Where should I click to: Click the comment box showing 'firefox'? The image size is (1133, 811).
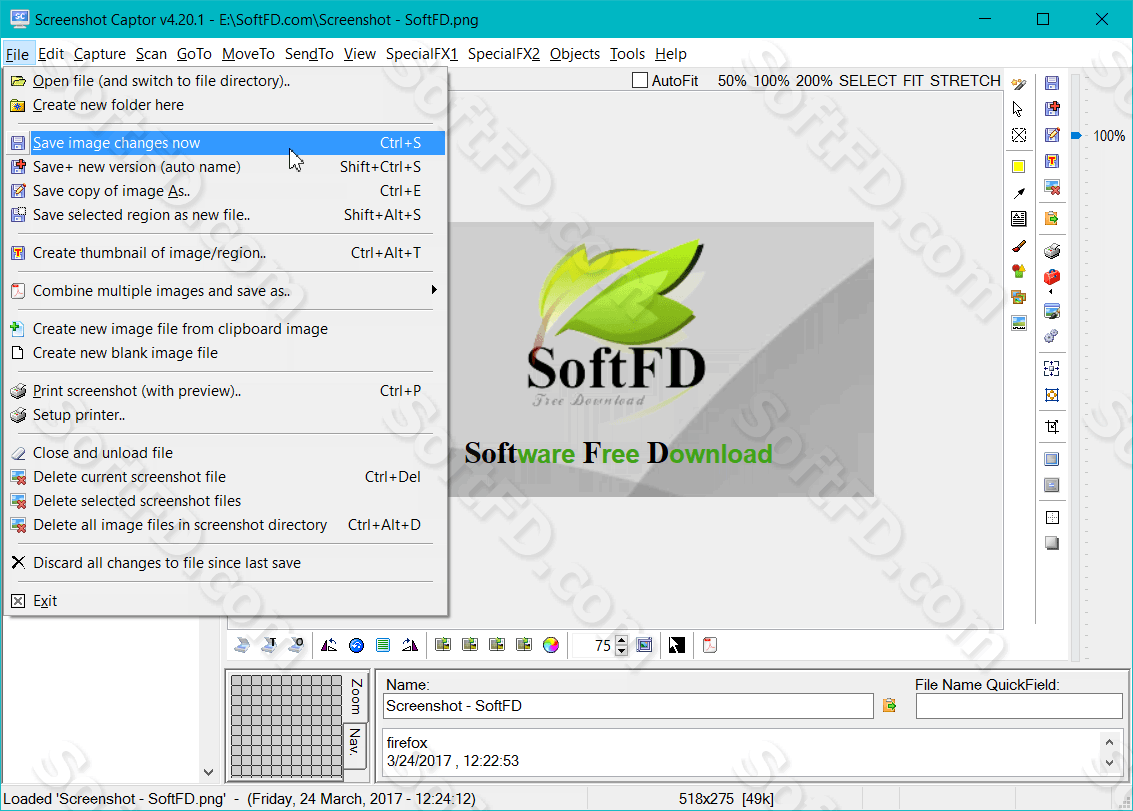741,752
